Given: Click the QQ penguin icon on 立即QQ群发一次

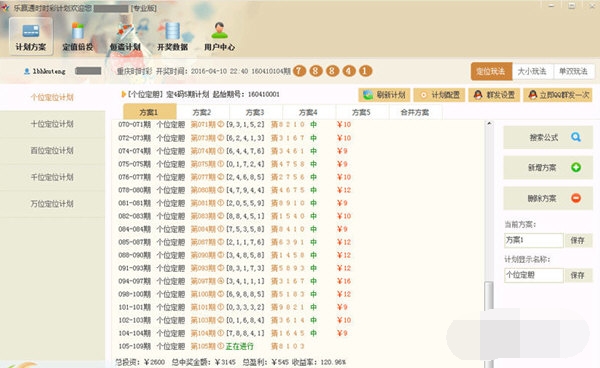Looking at the screenshot, I should click(533, 95).
